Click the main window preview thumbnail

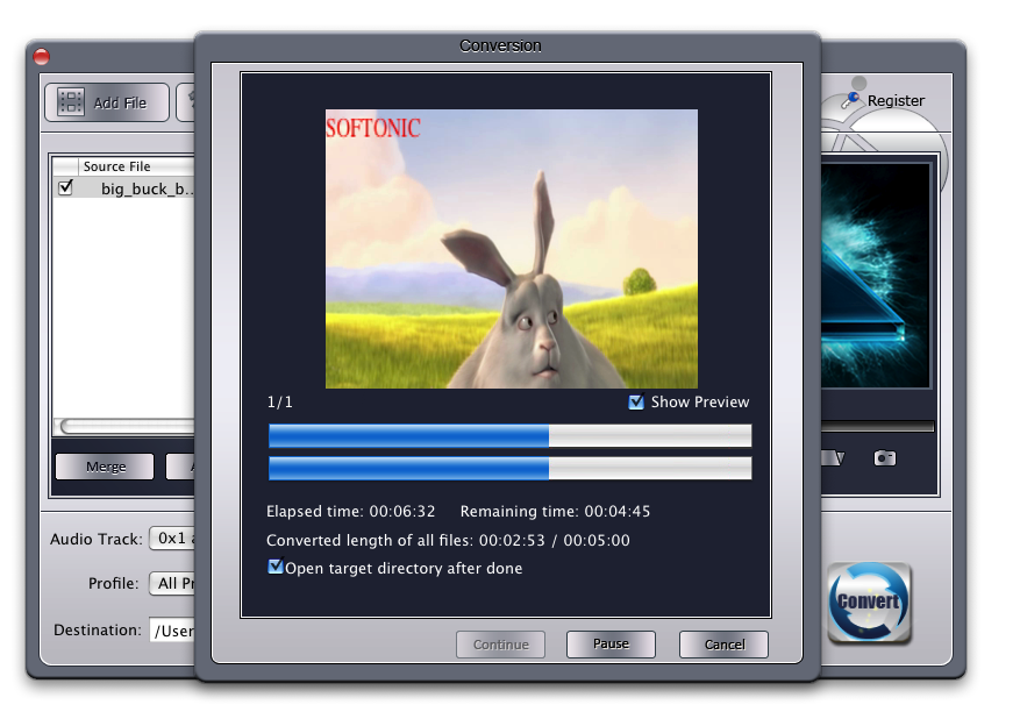[x=876, y=275]
